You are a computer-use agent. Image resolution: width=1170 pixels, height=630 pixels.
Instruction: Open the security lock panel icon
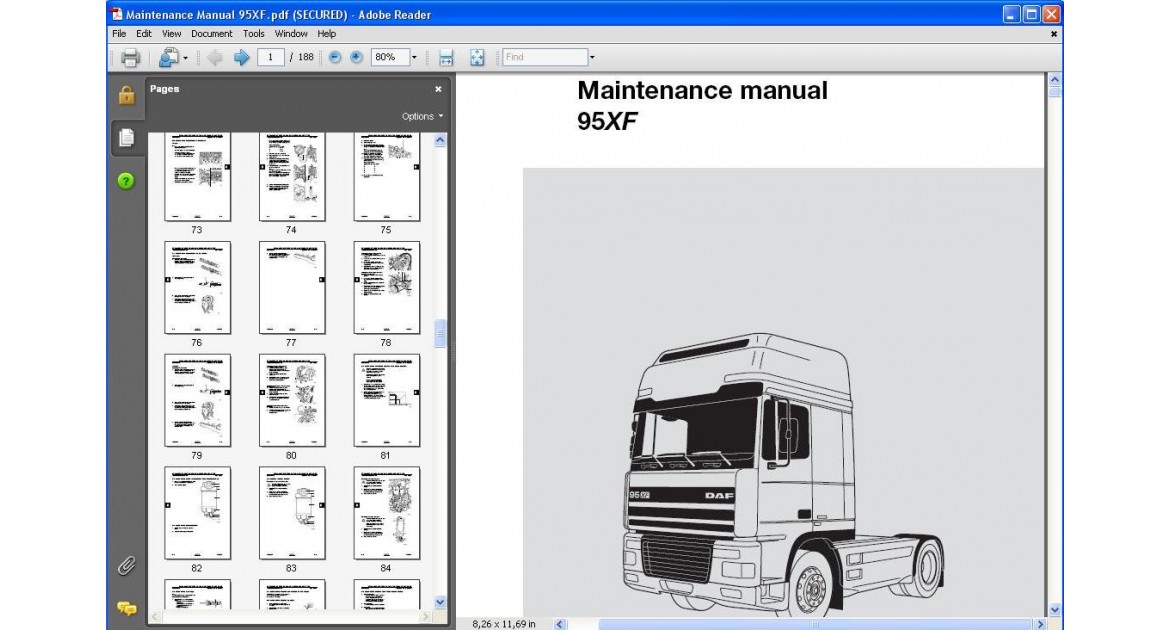point(127,95)
